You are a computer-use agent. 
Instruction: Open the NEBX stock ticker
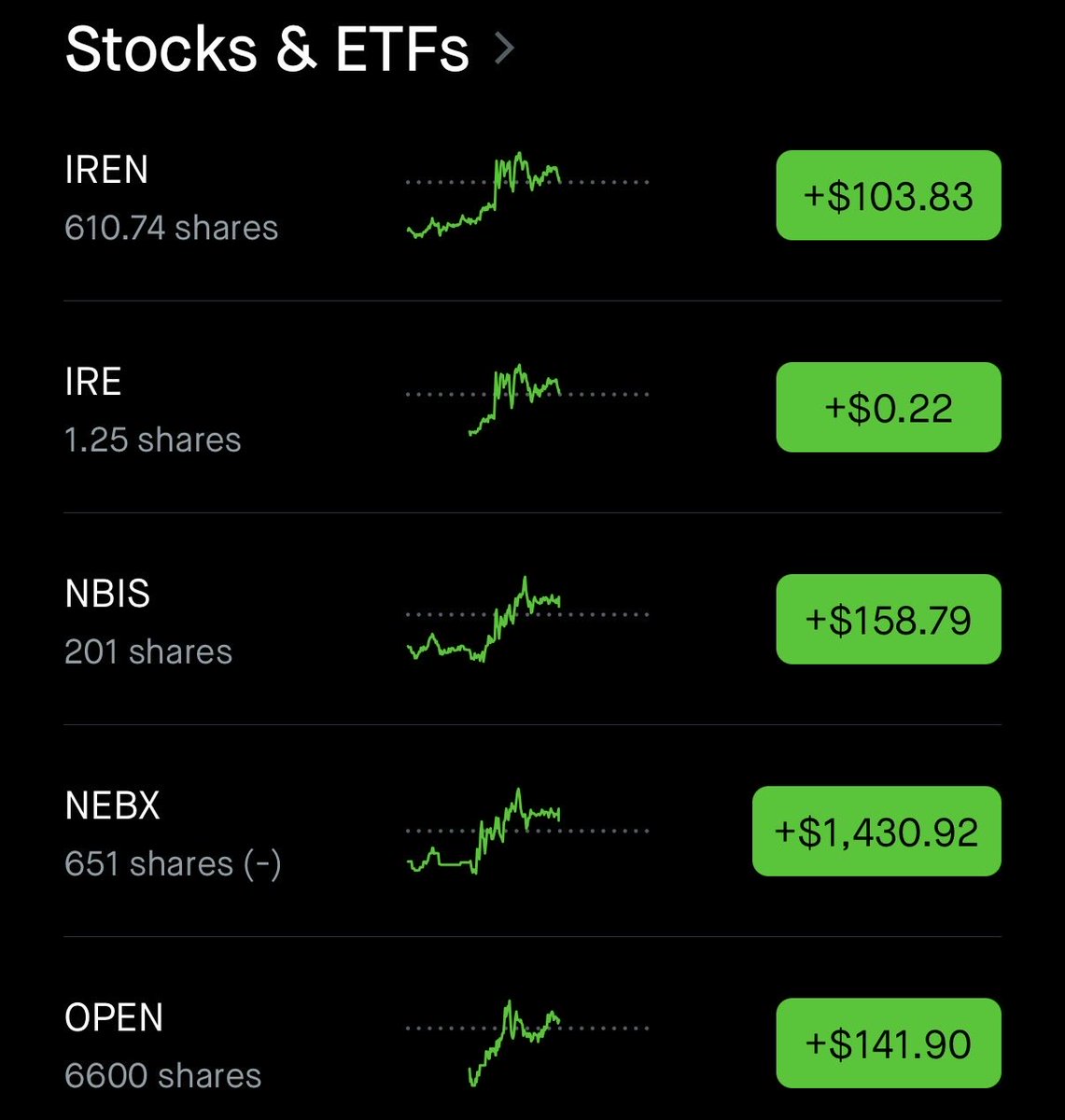click(113, 806)
